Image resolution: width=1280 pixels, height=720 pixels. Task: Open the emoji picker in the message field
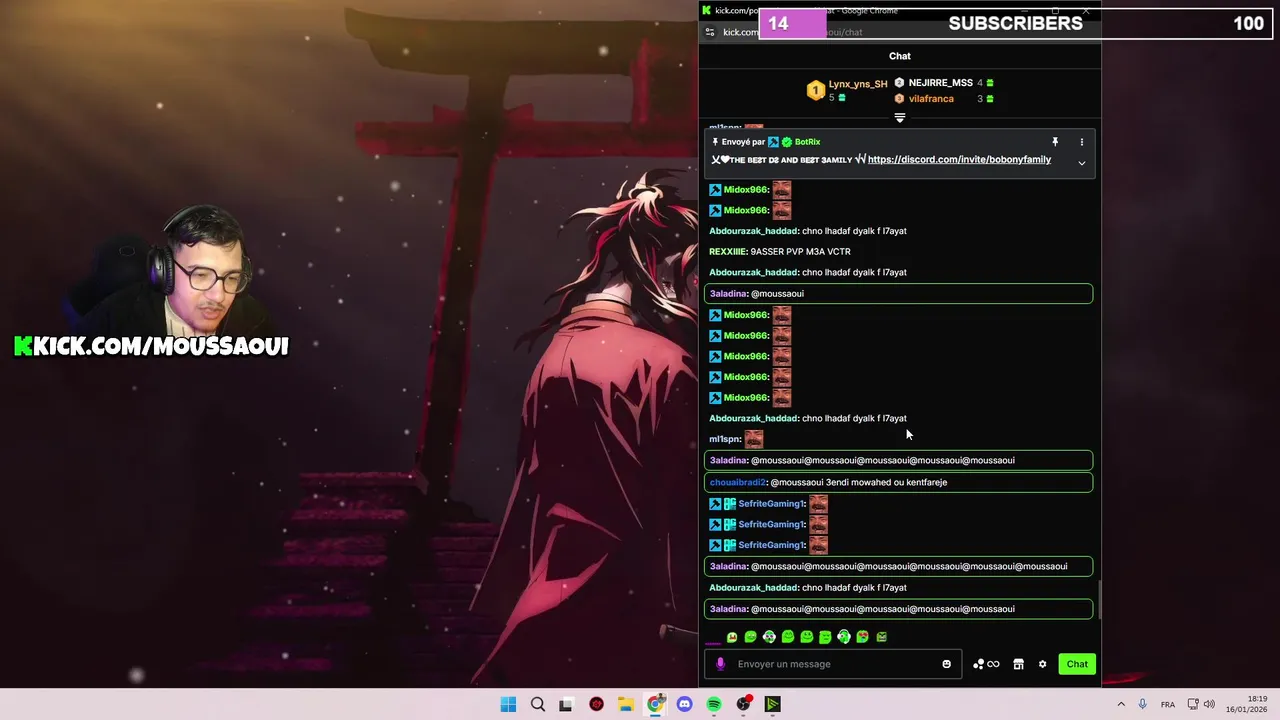(946, 664)
